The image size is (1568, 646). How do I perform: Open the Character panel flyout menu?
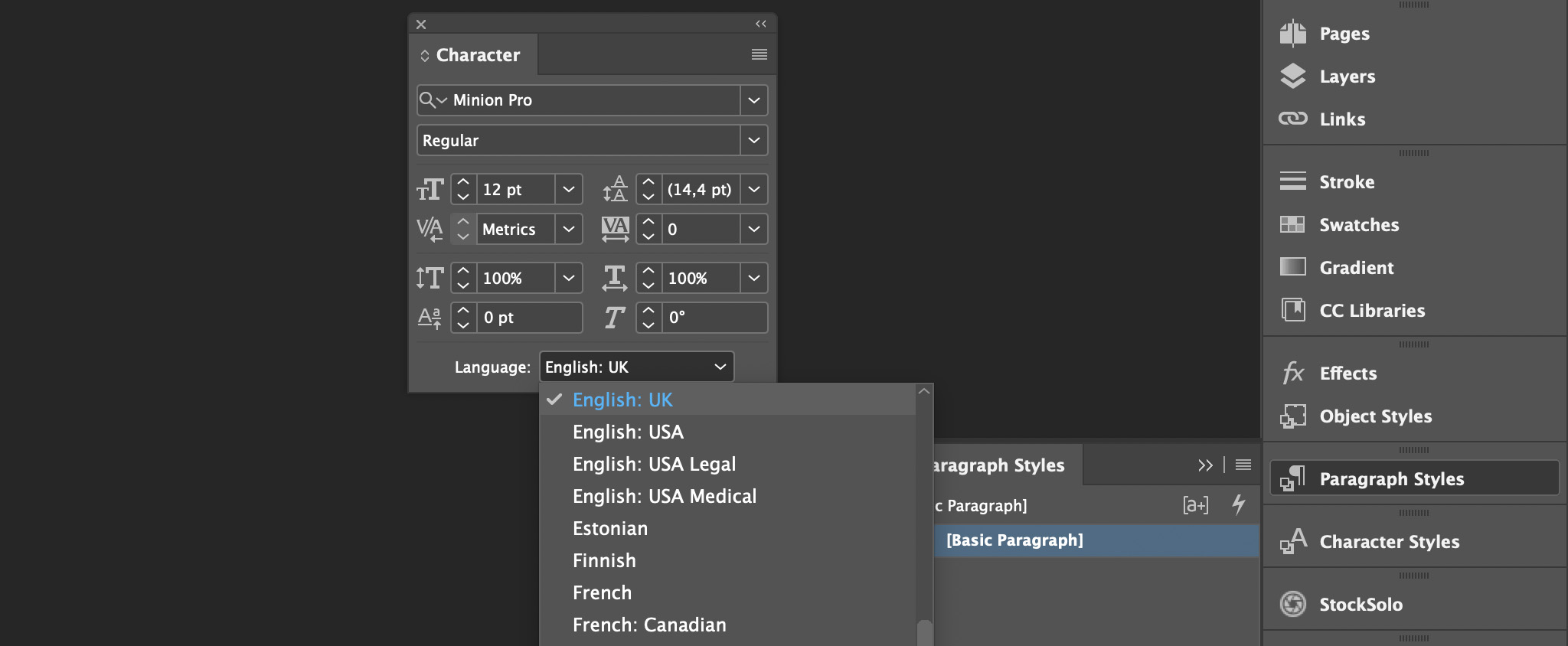(x=759, y=54)
